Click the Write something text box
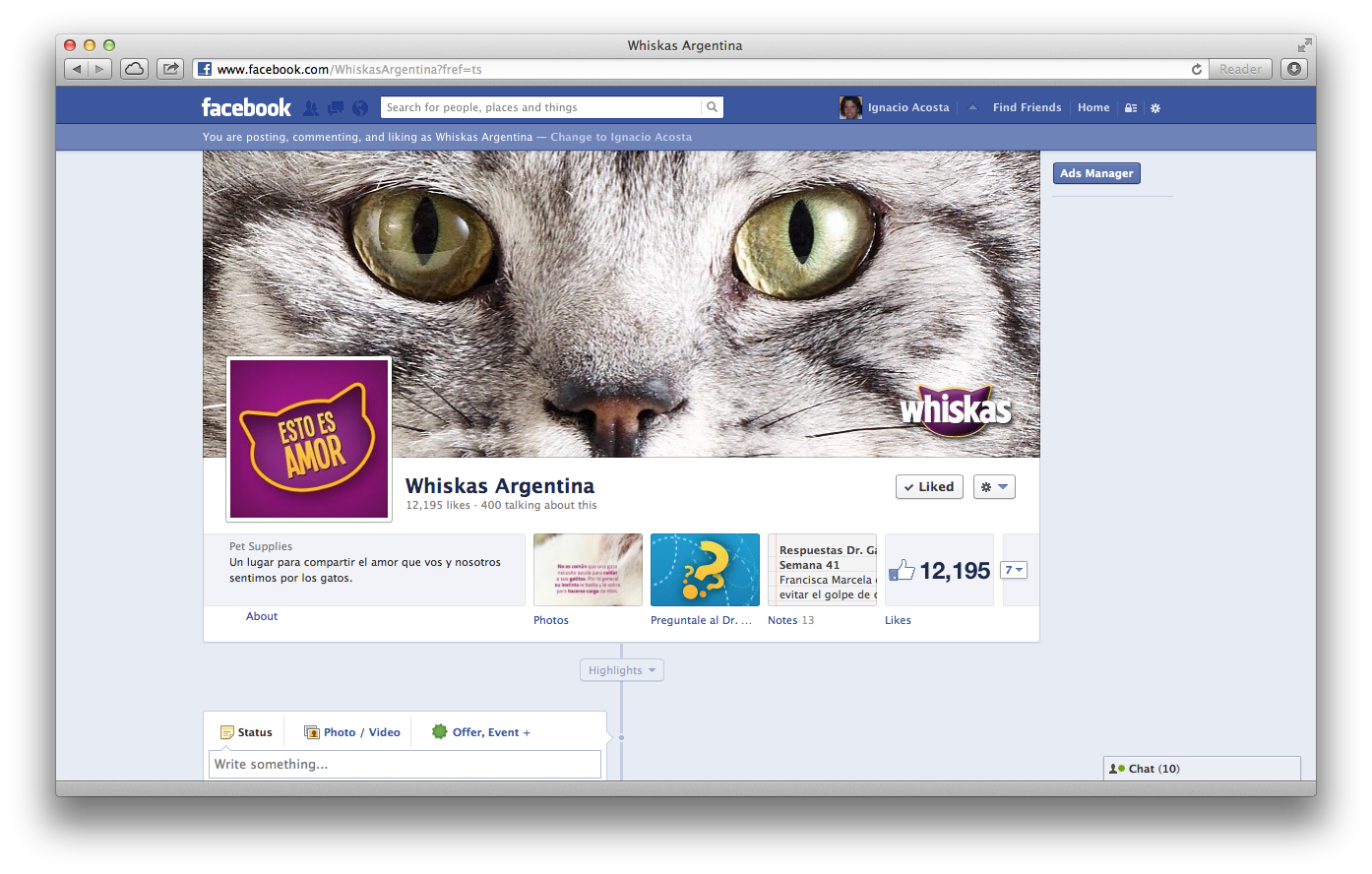 coord(405,765)
